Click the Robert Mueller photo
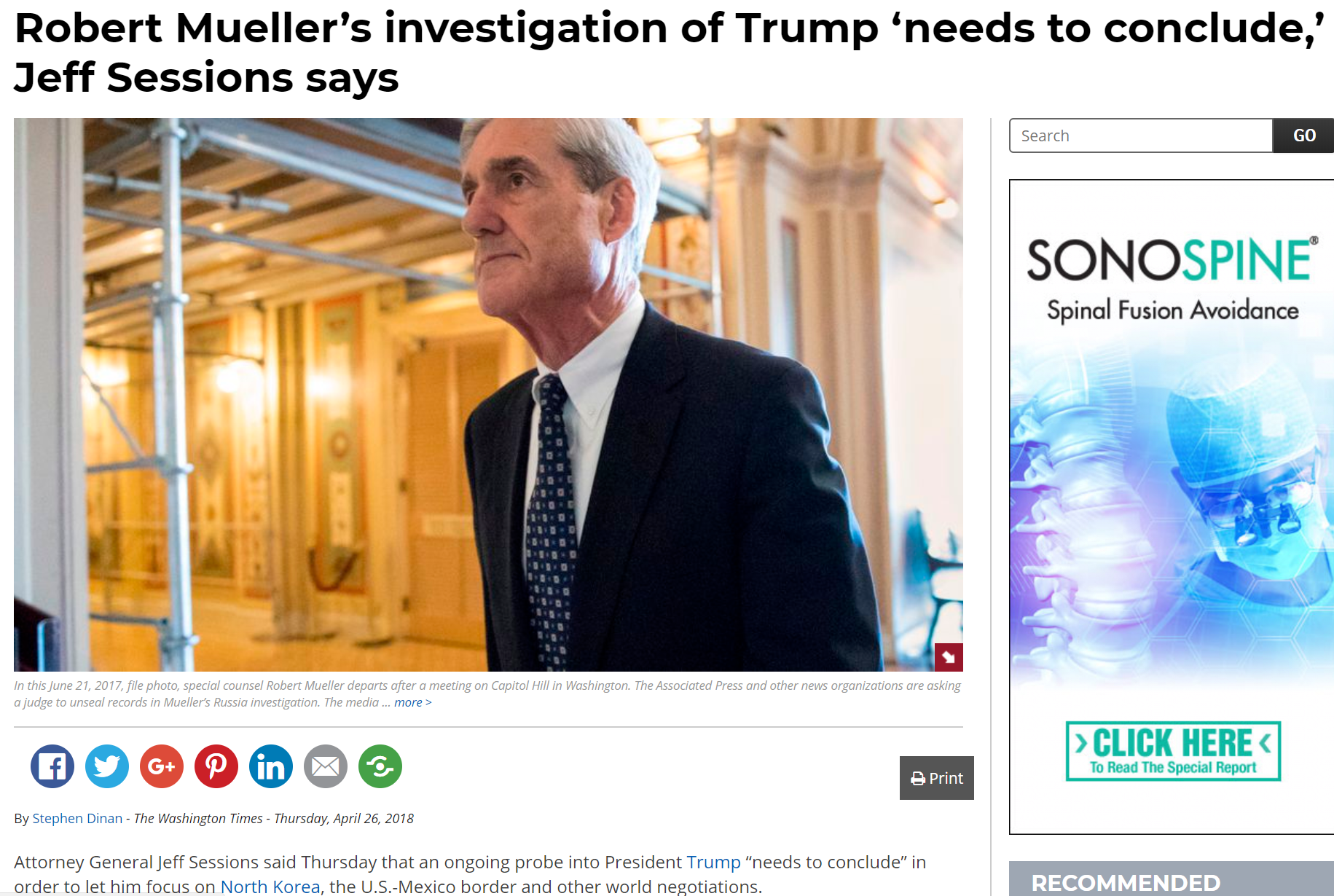1334x896 pixels. coord(488,394)
